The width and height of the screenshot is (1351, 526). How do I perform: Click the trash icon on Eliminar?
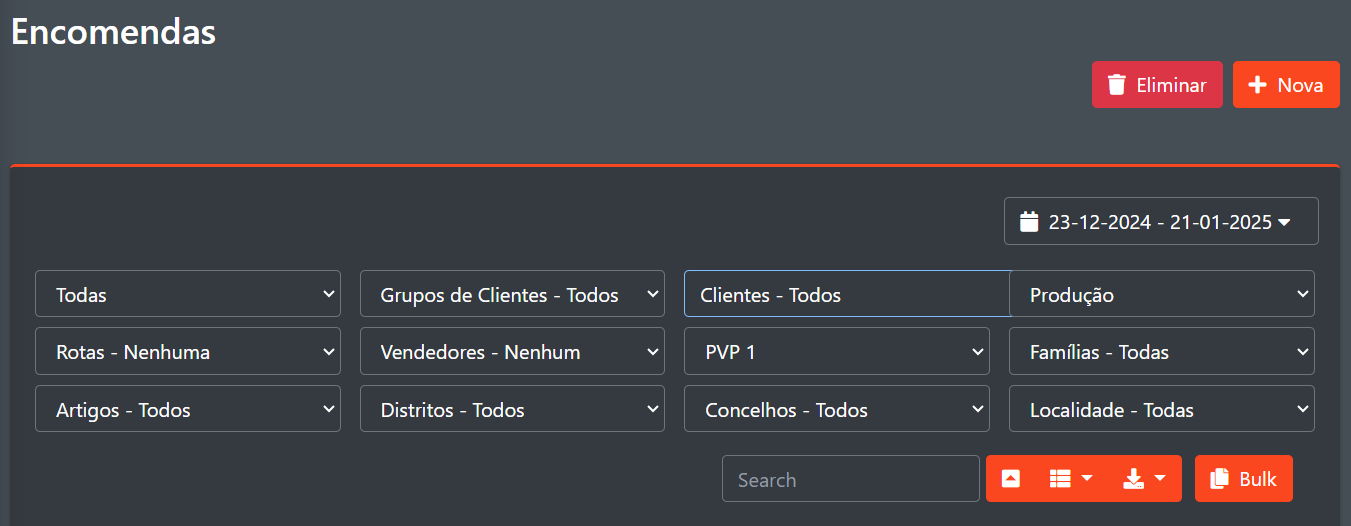(1117, 85)
